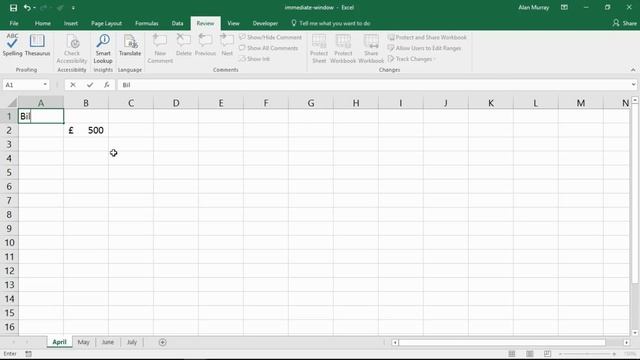
Task: Click the Name Box showing A1
Action: pos(22,85)
